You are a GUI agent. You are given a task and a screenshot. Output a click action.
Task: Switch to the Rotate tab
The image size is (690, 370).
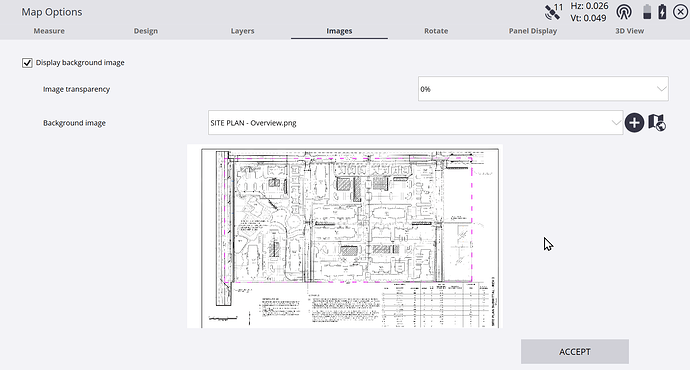coord(436,31)
